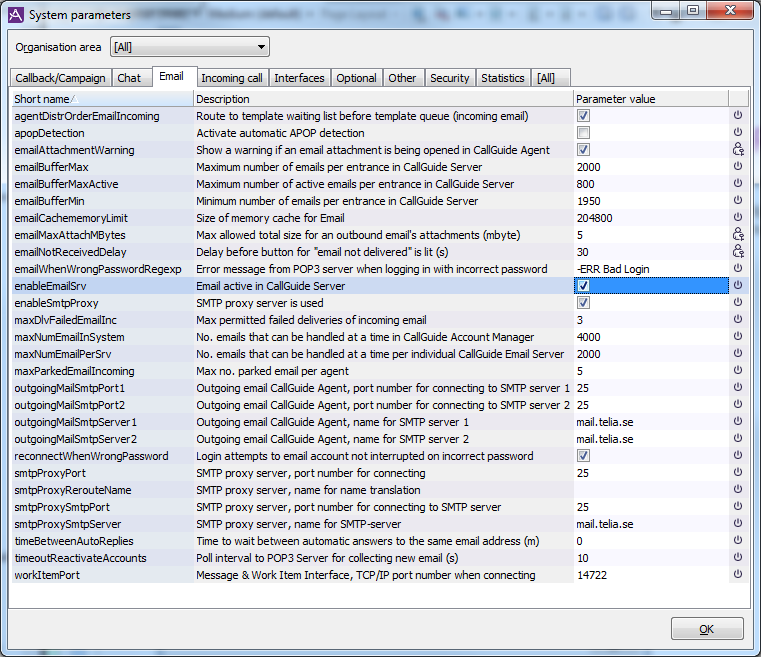Click the power icon in the agentDistrOrderEmailIncoming row
Image resolution: width=761 pixels, height=657 pixels.
(738, 116)
